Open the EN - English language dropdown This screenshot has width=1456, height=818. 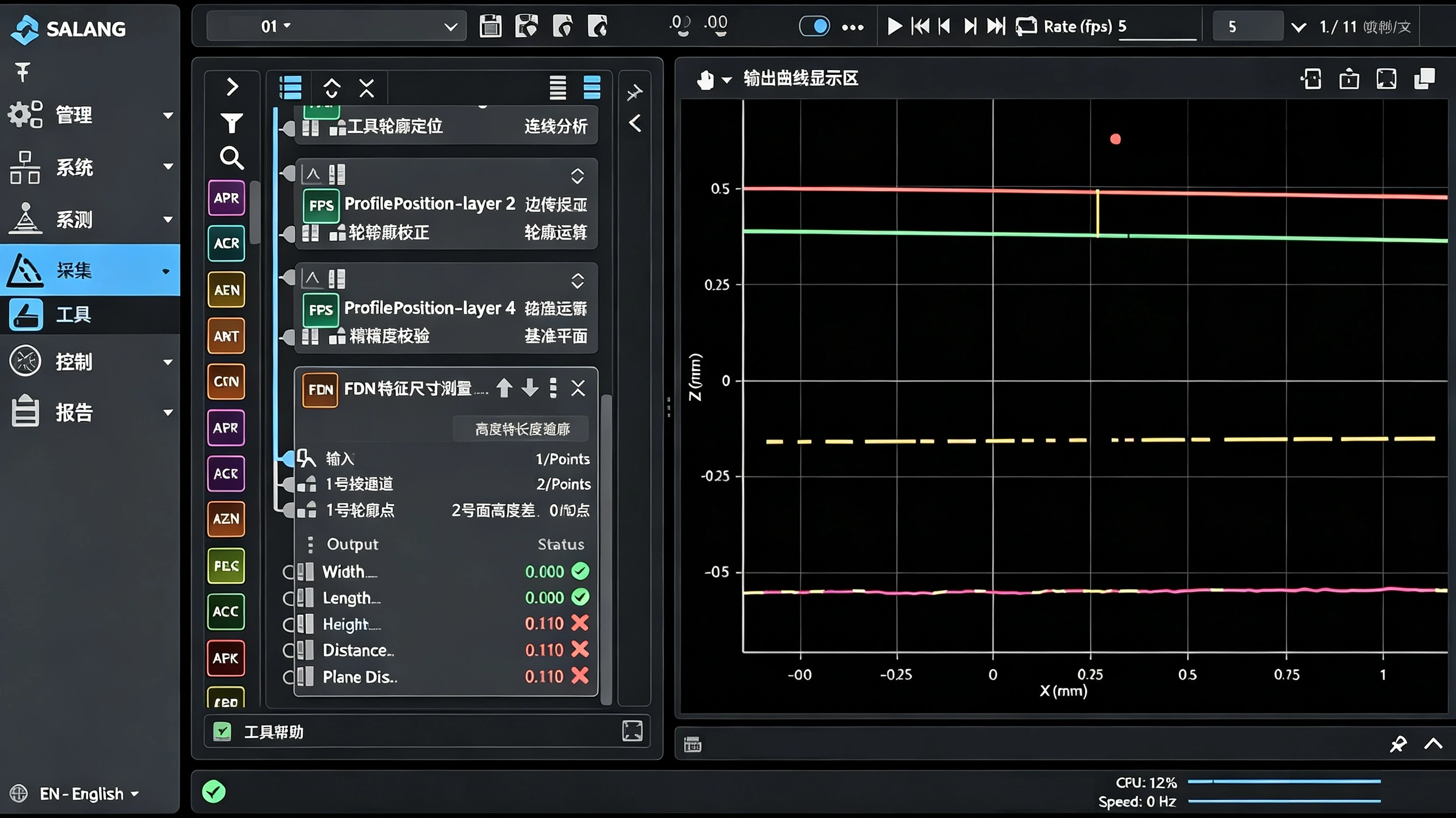pos(89,793)
